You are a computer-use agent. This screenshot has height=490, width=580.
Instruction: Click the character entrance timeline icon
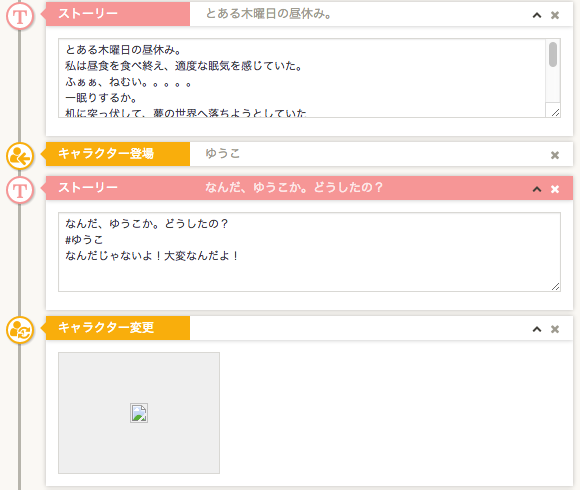click(20, 156)
